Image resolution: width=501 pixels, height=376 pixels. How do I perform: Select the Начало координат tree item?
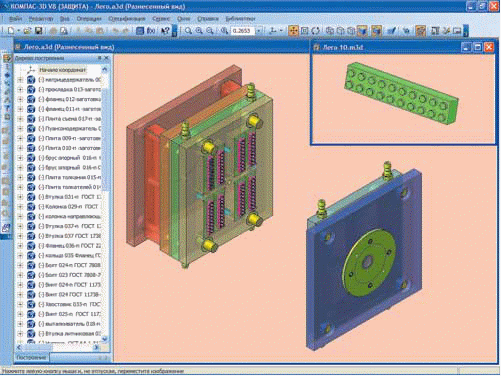(x=63, y=70)
